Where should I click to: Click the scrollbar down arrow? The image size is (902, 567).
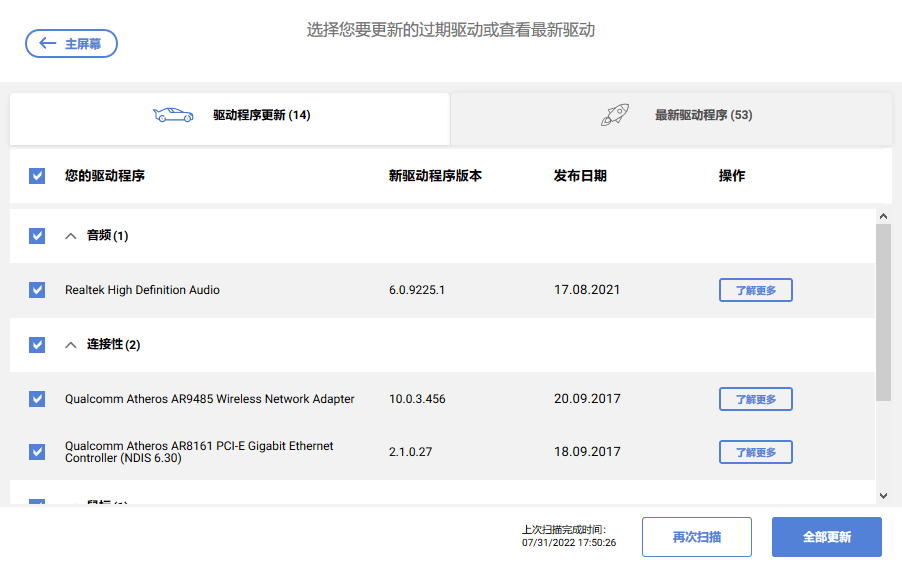884,496
